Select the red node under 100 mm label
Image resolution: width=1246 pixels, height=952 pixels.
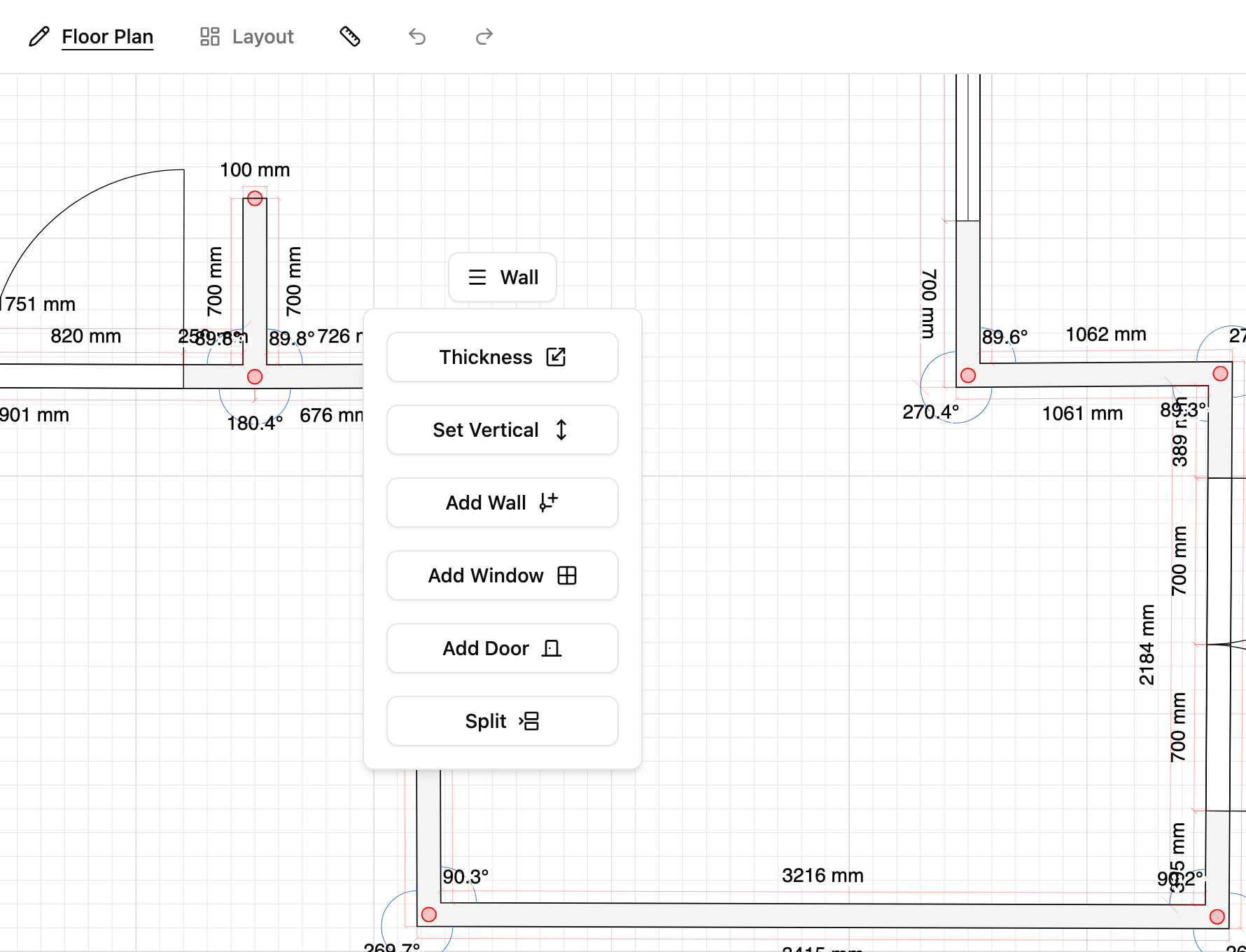255,198
